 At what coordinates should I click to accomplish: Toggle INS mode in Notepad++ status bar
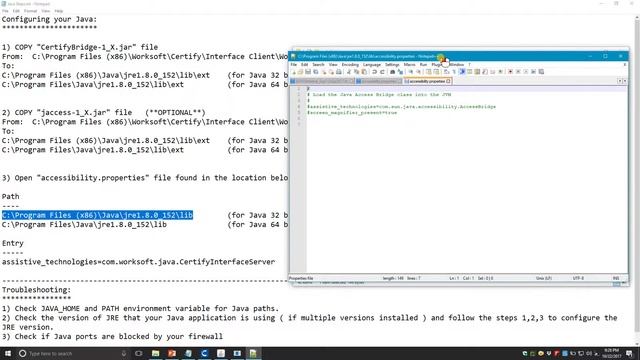(x=616, y=278)
